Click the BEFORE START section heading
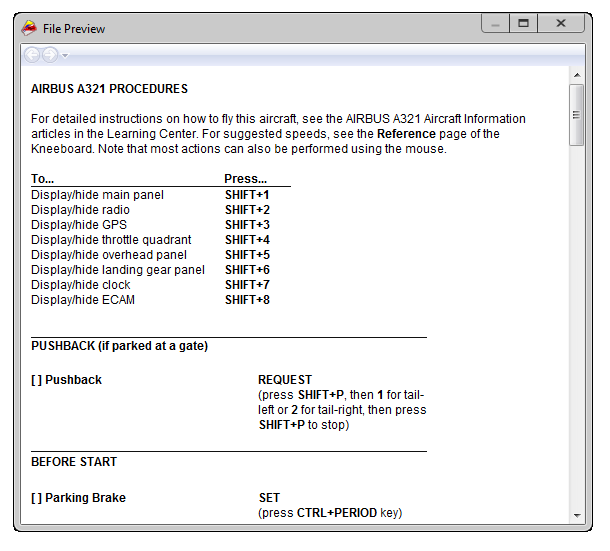Image resolution: width=610 pixels, height=551 pixels. (x=74, y=462)
